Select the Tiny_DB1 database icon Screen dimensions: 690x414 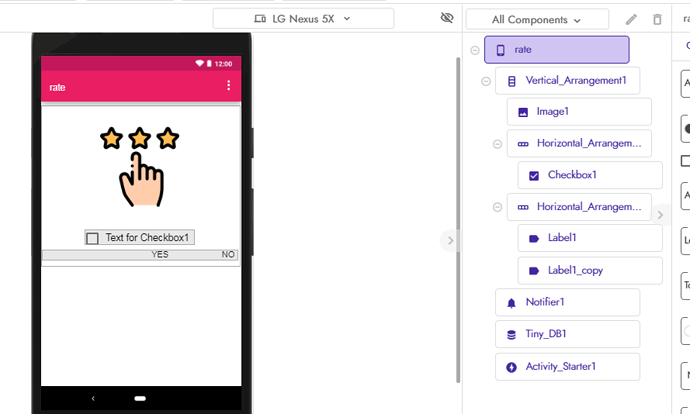511,335
